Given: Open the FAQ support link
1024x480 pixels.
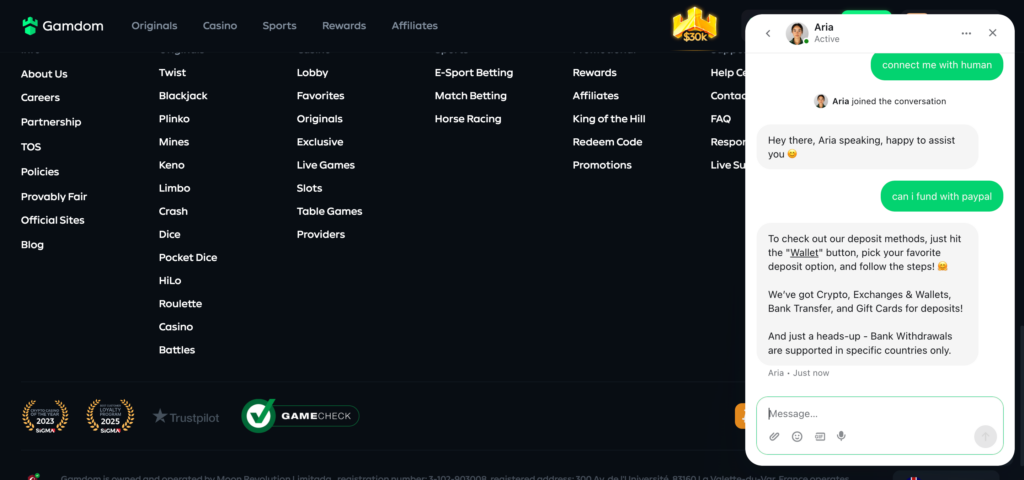Looking at the screenshot, I should point(720,119).
